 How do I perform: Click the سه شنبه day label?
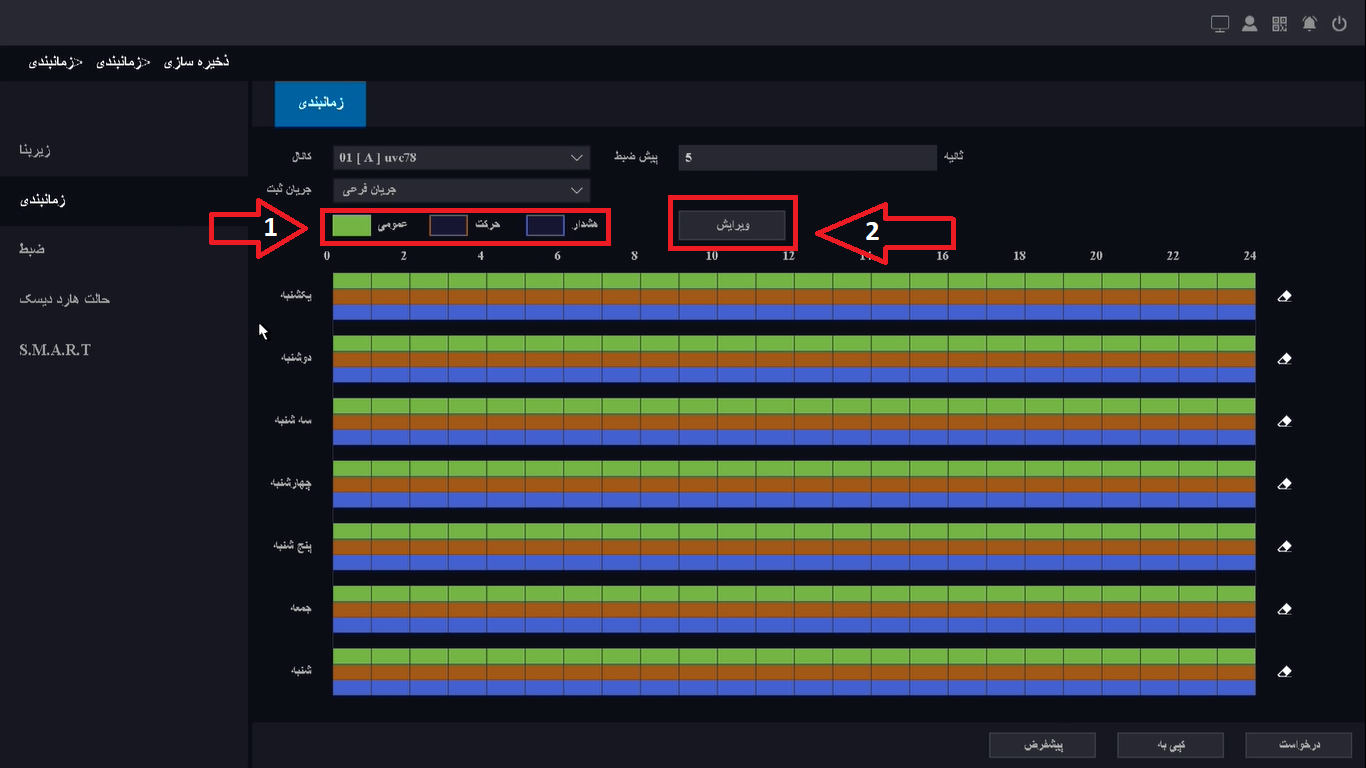tap(294, 420)
